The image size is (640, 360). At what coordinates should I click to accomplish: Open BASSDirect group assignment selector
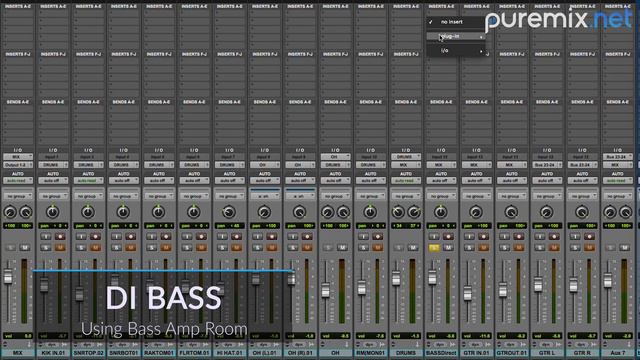click(441, 196)
